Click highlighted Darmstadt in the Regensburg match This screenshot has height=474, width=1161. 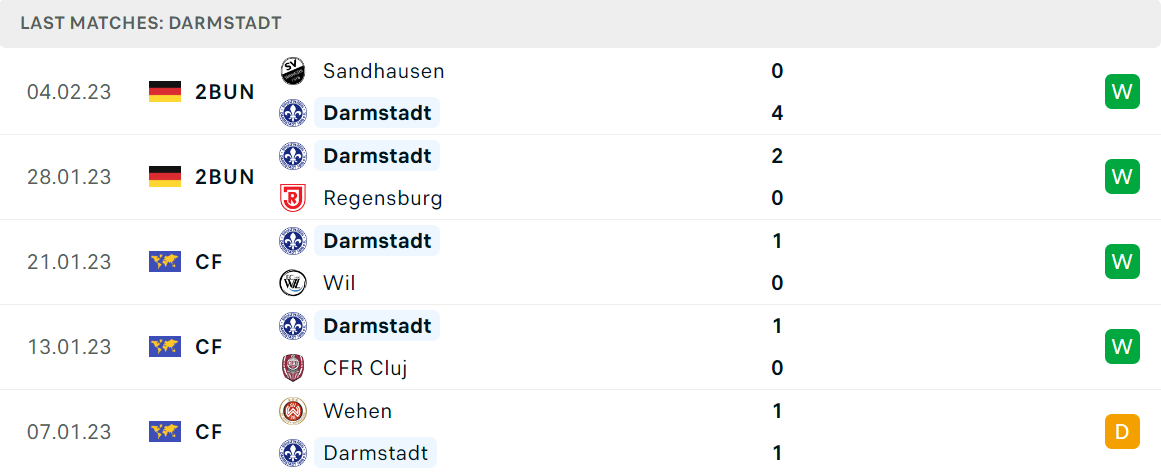(x=378, y=156)
